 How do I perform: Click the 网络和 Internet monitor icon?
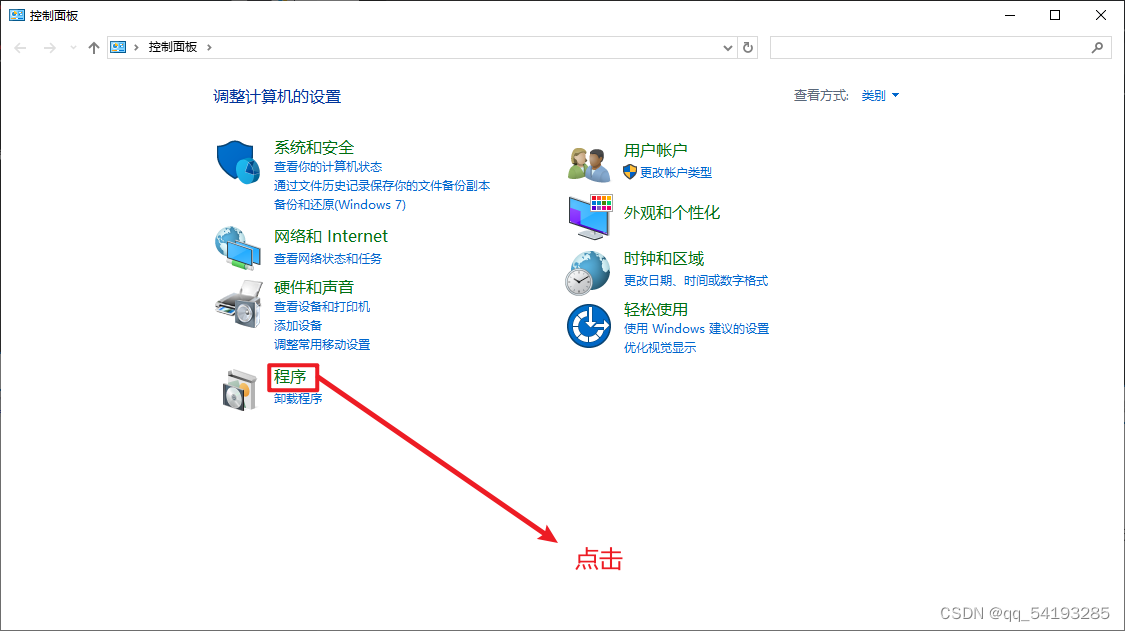coord(238,248)
